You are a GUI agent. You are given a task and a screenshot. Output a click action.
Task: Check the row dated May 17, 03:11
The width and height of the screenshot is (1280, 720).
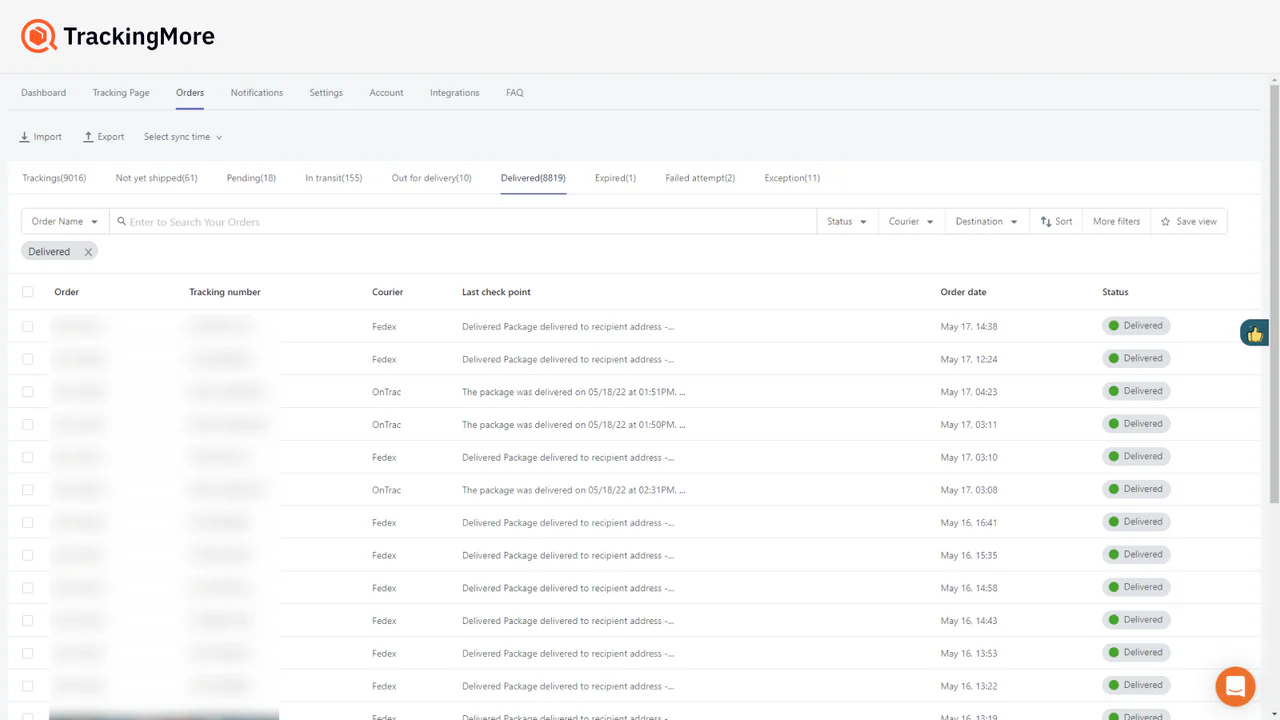point(28,425)
